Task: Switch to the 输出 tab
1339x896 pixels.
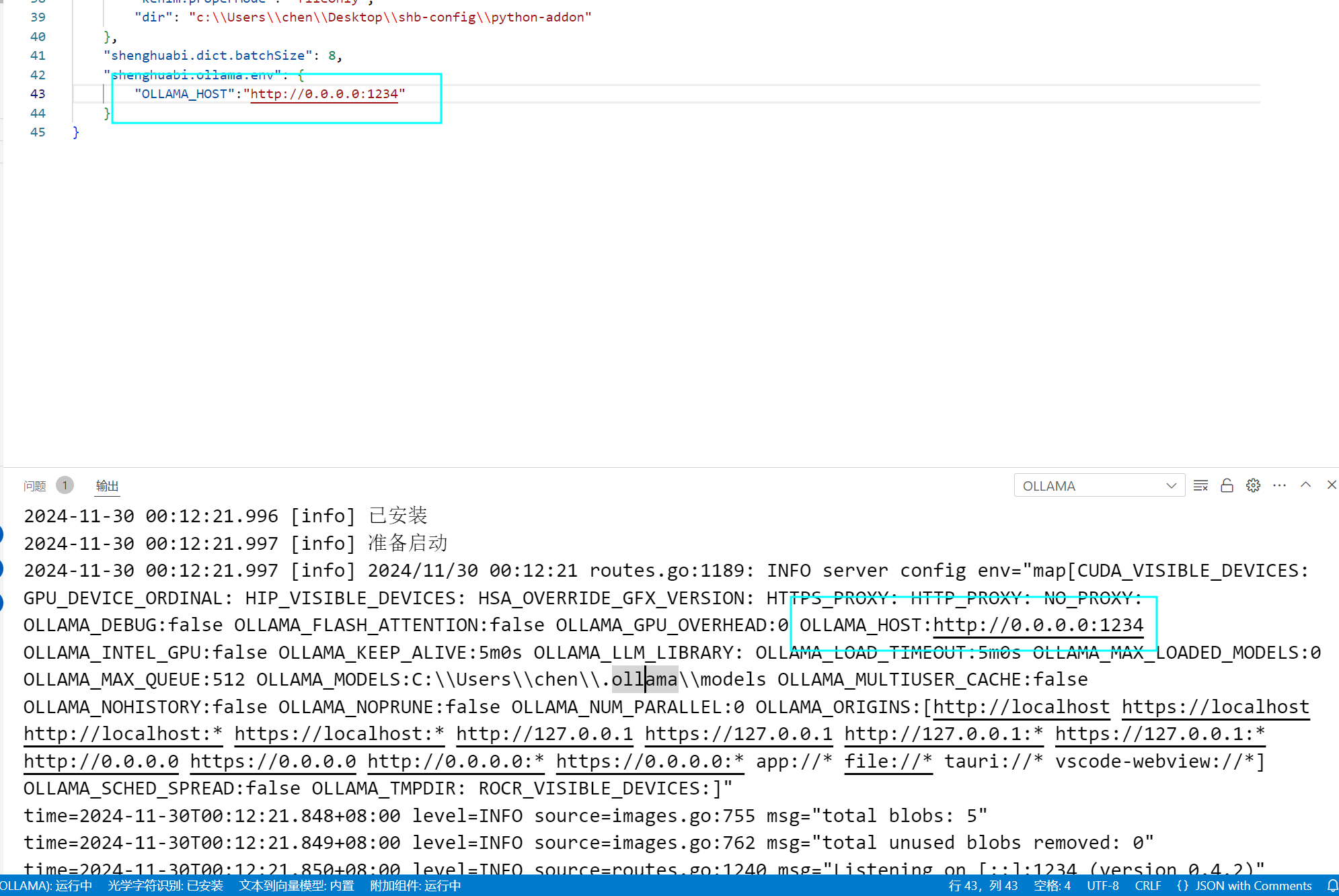Action: 107,485
